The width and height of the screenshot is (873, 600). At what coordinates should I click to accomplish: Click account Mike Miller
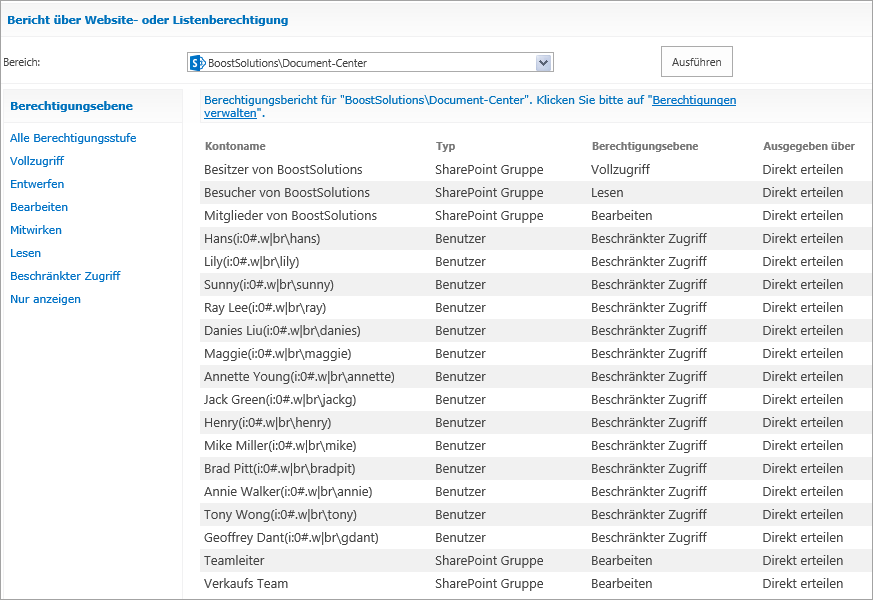point(279,446)
